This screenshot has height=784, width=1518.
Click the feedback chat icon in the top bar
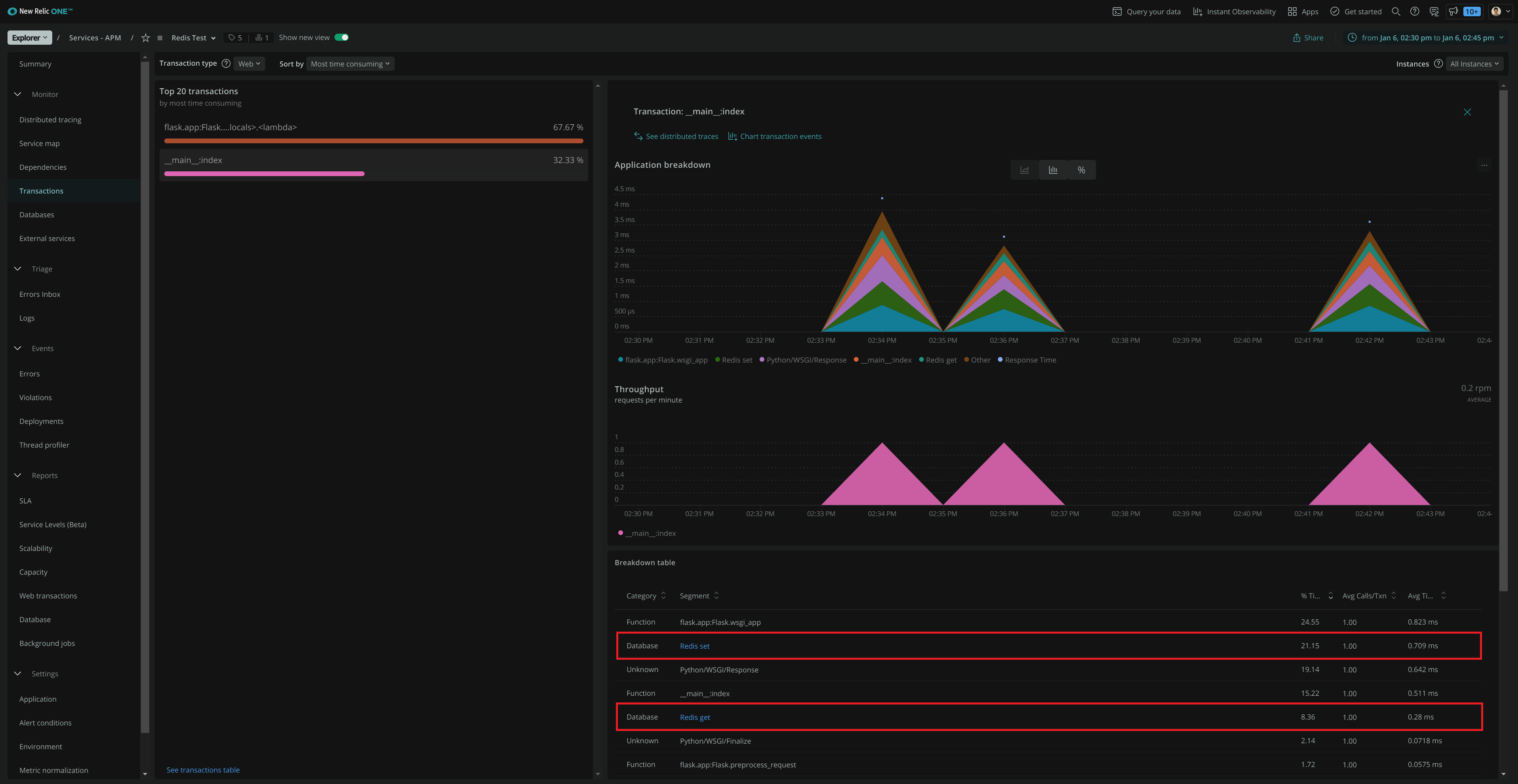pos(1434,12)
